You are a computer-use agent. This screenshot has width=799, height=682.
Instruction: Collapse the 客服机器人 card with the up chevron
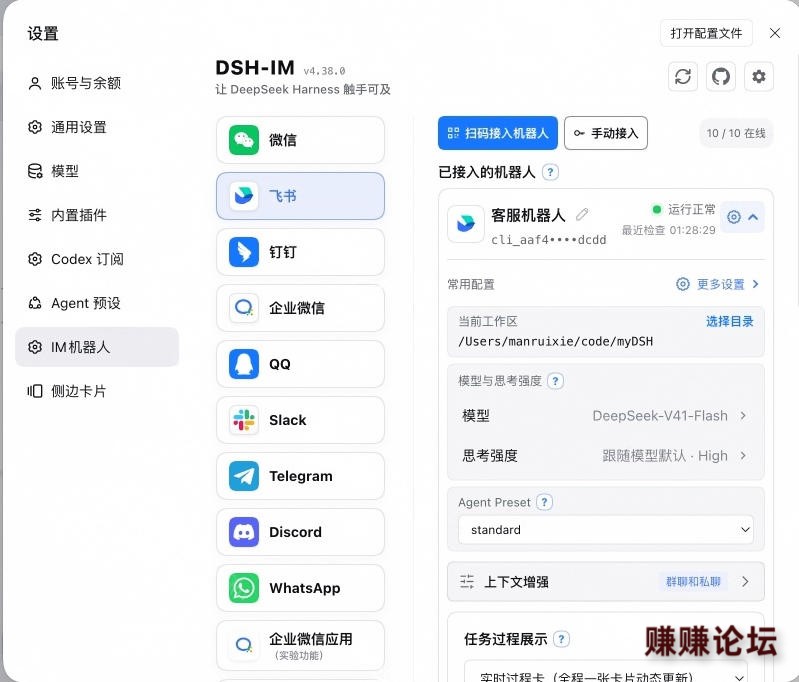coord(753,217)
